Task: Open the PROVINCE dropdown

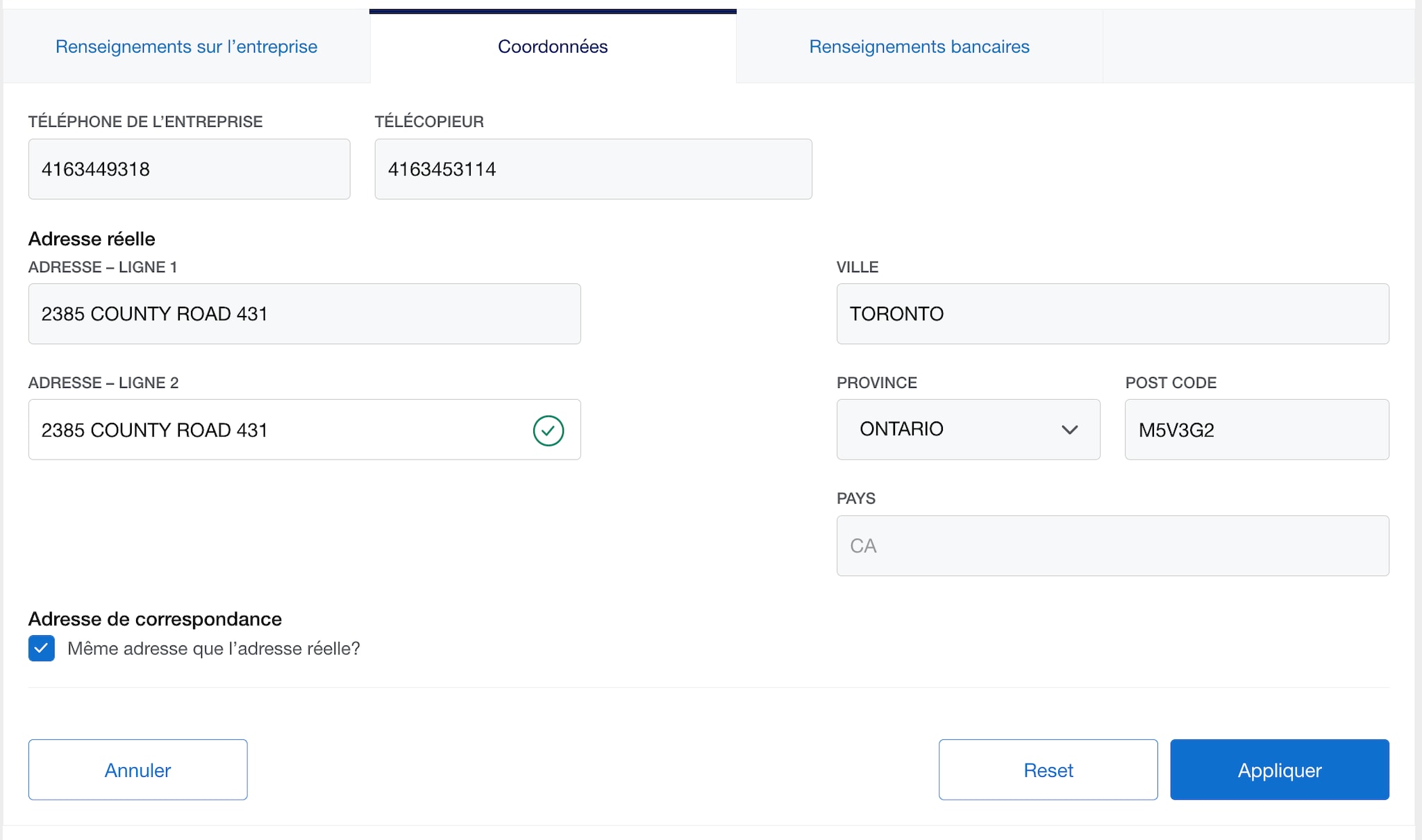Action: pyautogui.click(x=968, y=429)
